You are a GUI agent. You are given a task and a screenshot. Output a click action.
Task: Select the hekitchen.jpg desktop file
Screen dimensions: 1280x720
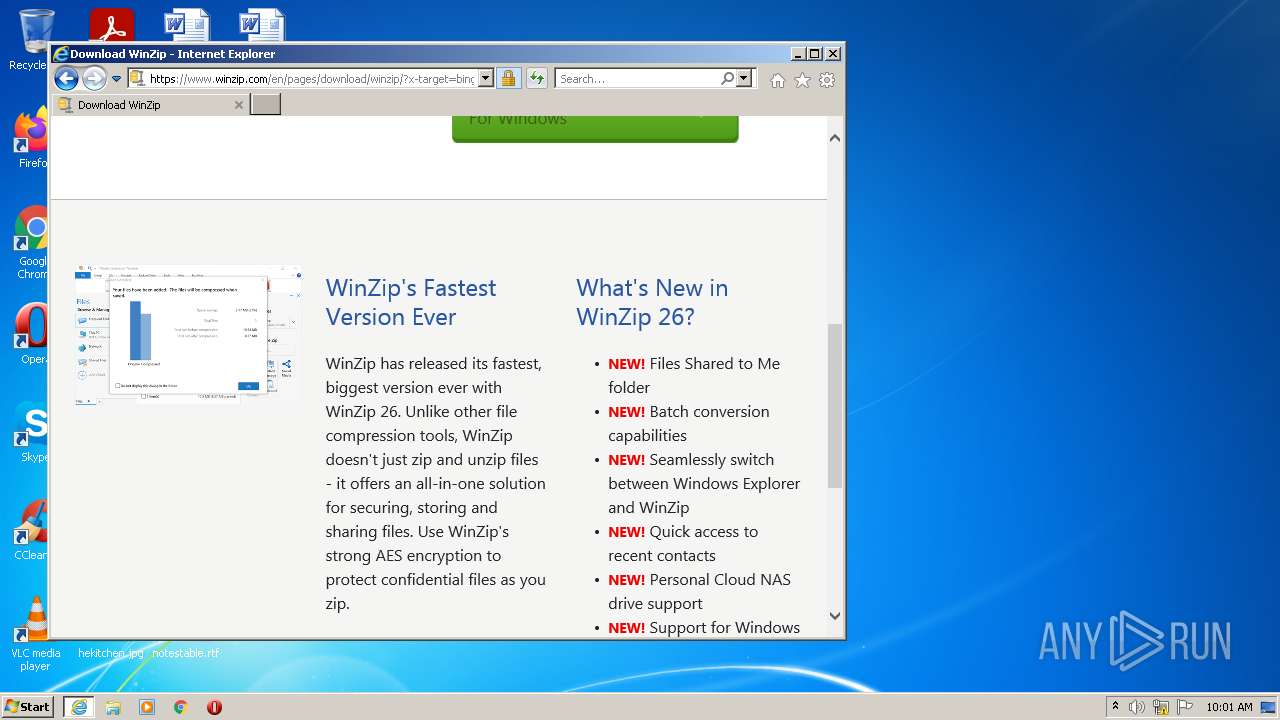(110, 653)
